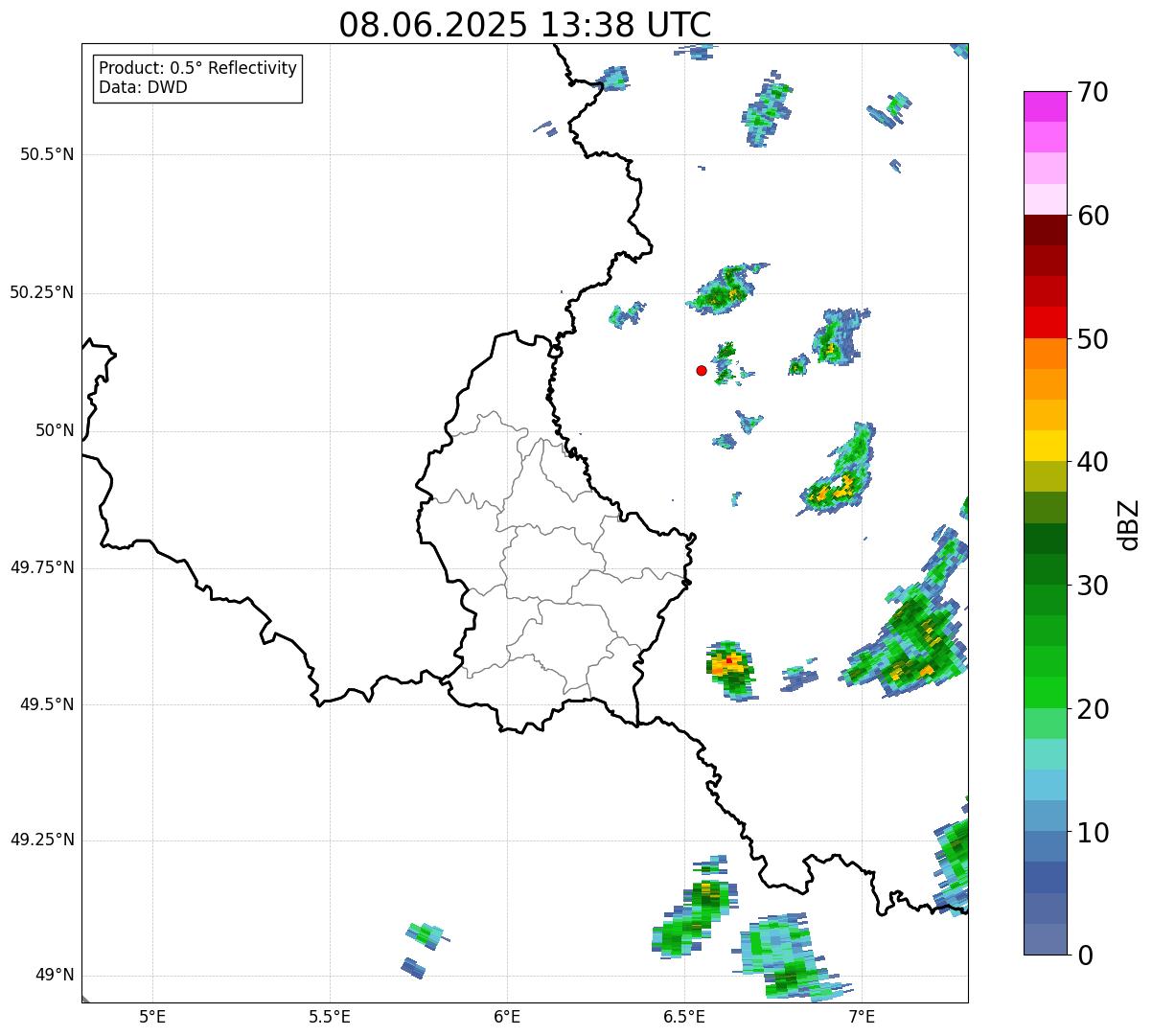The height and width of the screenshot is (1036, 1152).
Task: Select the red dot location marker
Action: coord(702,371)
